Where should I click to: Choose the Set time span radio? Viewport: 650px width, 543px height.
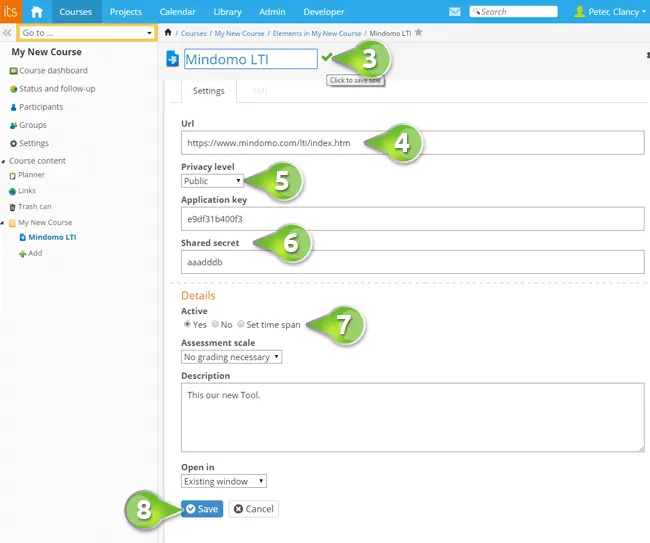click(x=241, y=325)
